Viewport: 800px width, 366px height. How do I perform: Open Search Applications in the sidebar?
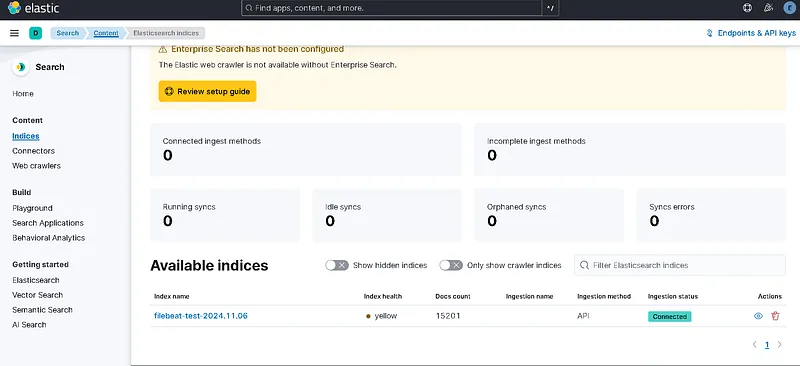point(48,223)
